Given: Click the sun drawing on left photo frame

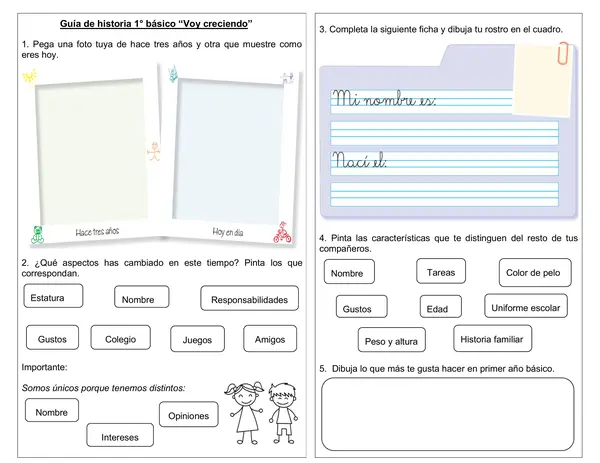Looking at the screenshot, I should pyautogui.click(x=29, y=76).
